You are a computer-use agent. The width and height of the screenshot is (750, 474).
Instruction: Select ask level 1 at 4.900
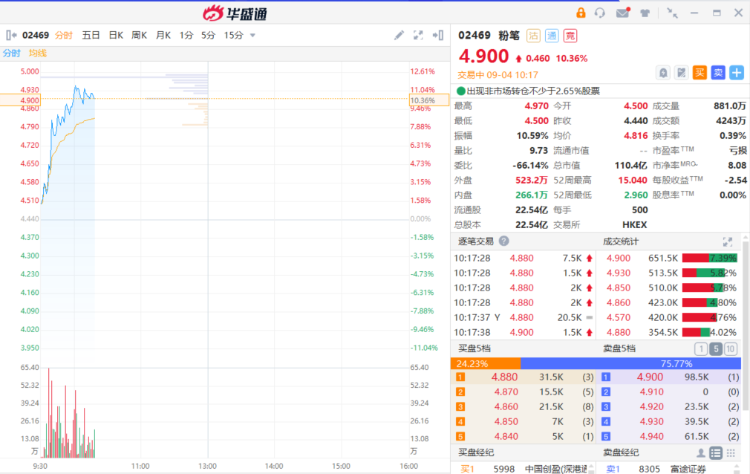coord(669,377)
